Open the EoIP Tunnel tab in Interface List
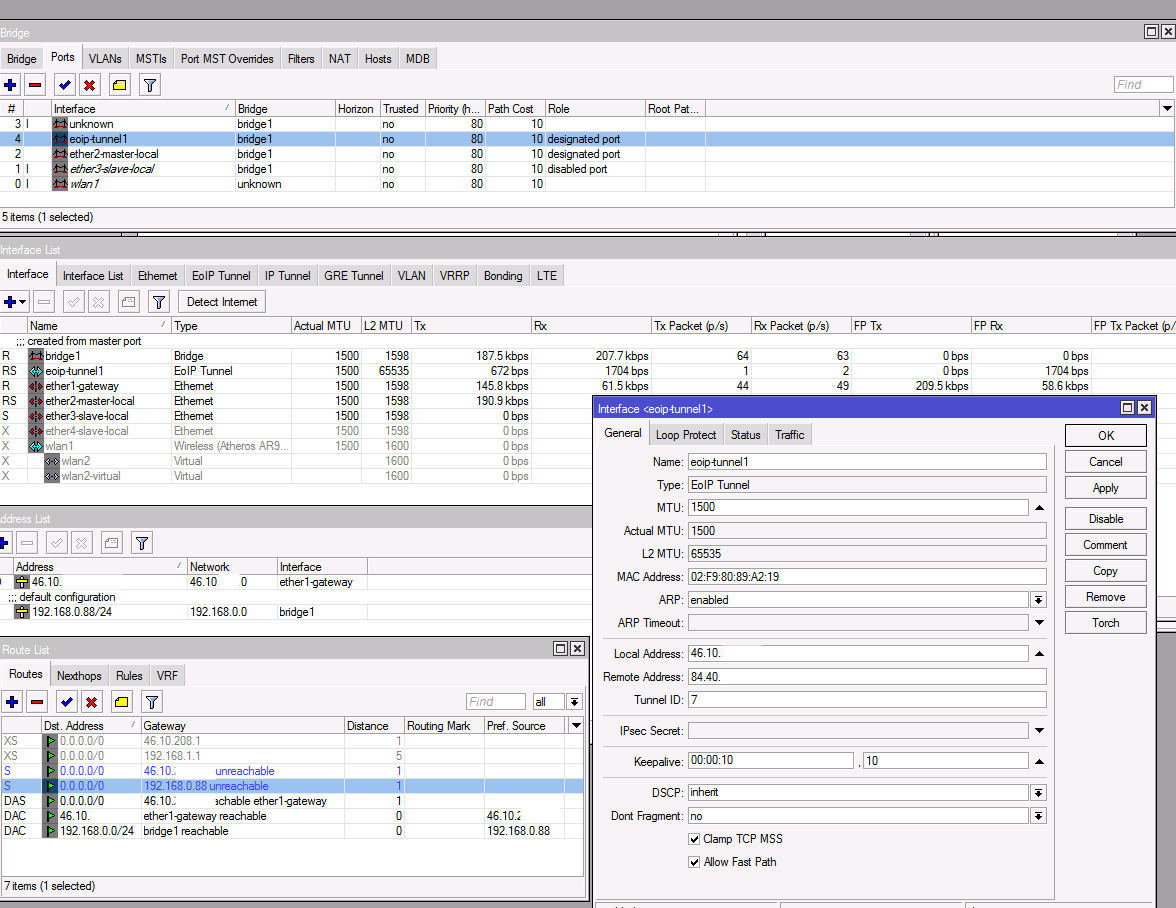Image resolution: width=1176 pixels, height=908 pixels. [221, 276]
